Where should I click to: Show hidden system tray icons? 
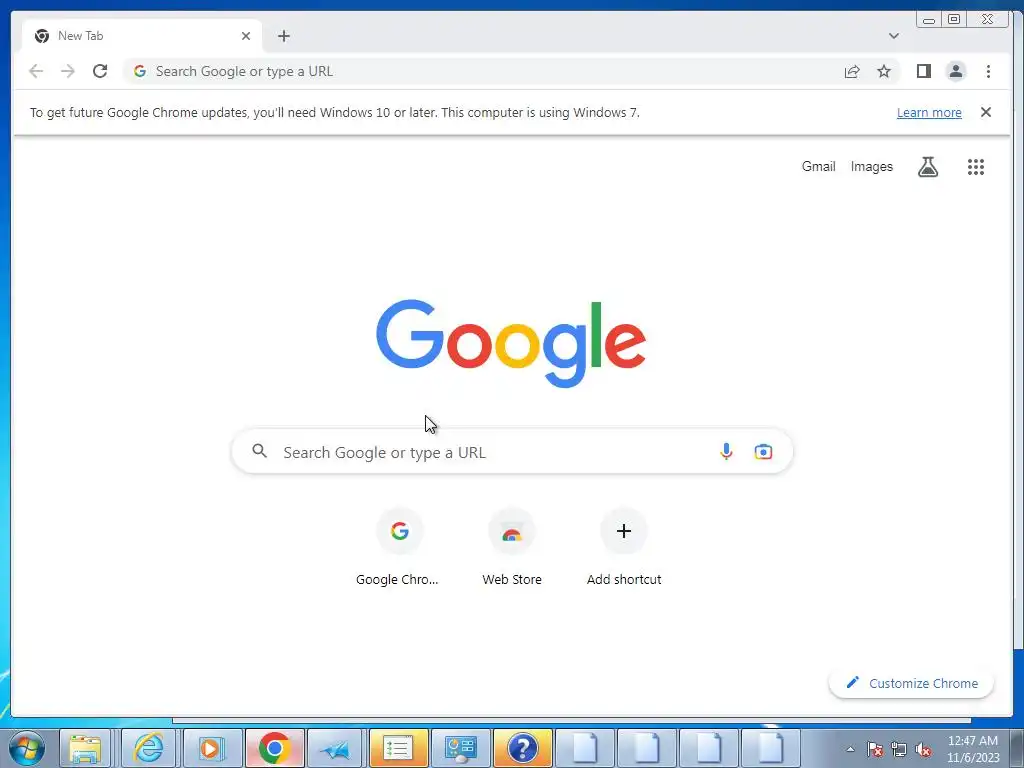[850, 749]
